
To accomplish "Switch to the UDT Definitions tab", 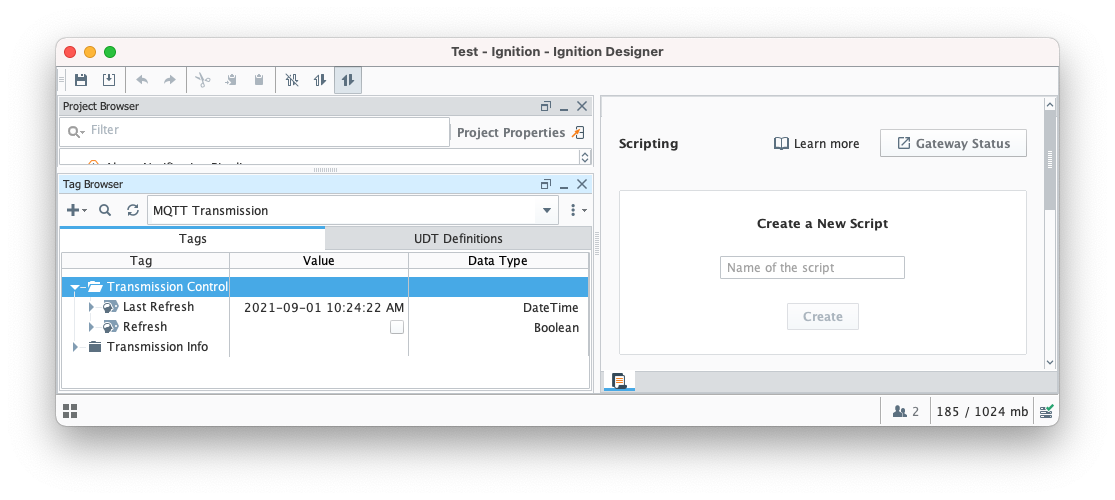I will click(458, 238).
